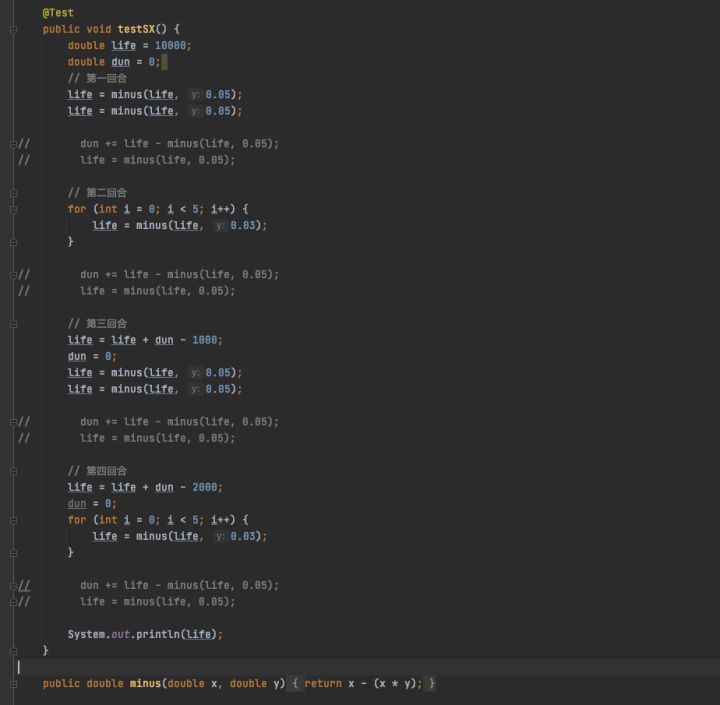Image resolution: width=720 pixels, height=705 pixels.
Task: Click 'minus' name in the public double minus declaration
Action: (145, 683)
